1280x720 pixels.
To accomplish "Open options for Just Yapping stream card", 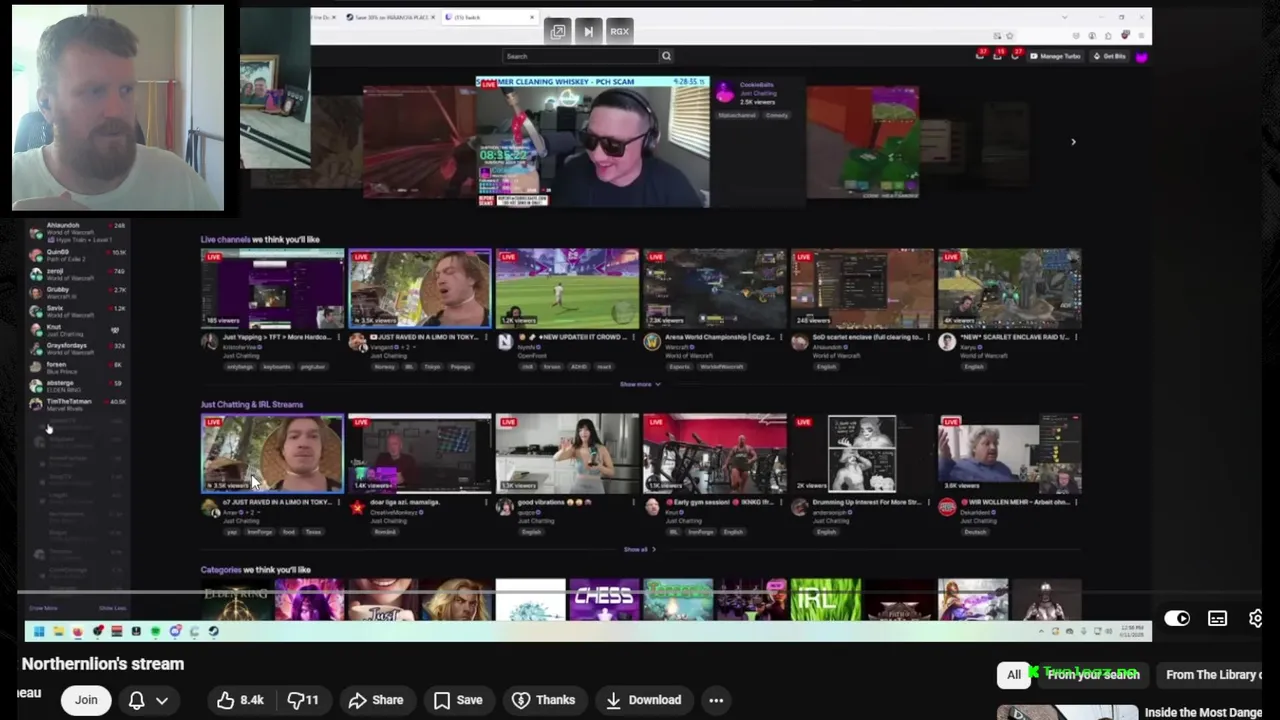I will (x=339, y=337).
